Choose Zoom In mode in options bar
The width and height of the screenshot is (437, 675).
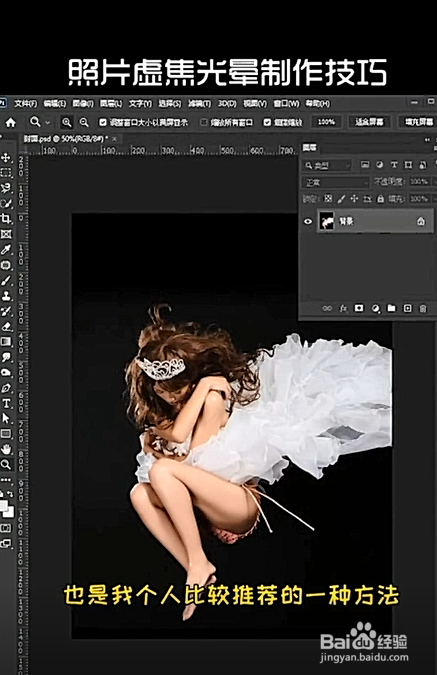point(66,123)
